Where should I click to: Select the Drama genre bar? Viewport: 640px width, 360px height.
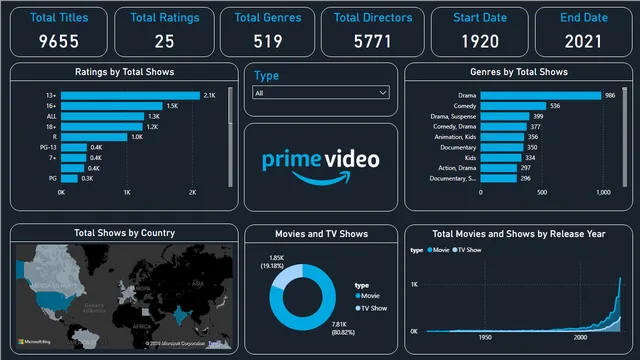click(x=541, y=96)
